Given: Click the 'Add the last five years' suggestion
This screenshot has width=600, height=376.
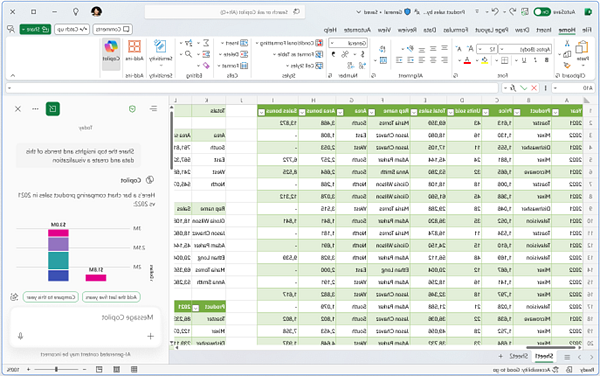Looking at the screenshot, I should [111, 297].
